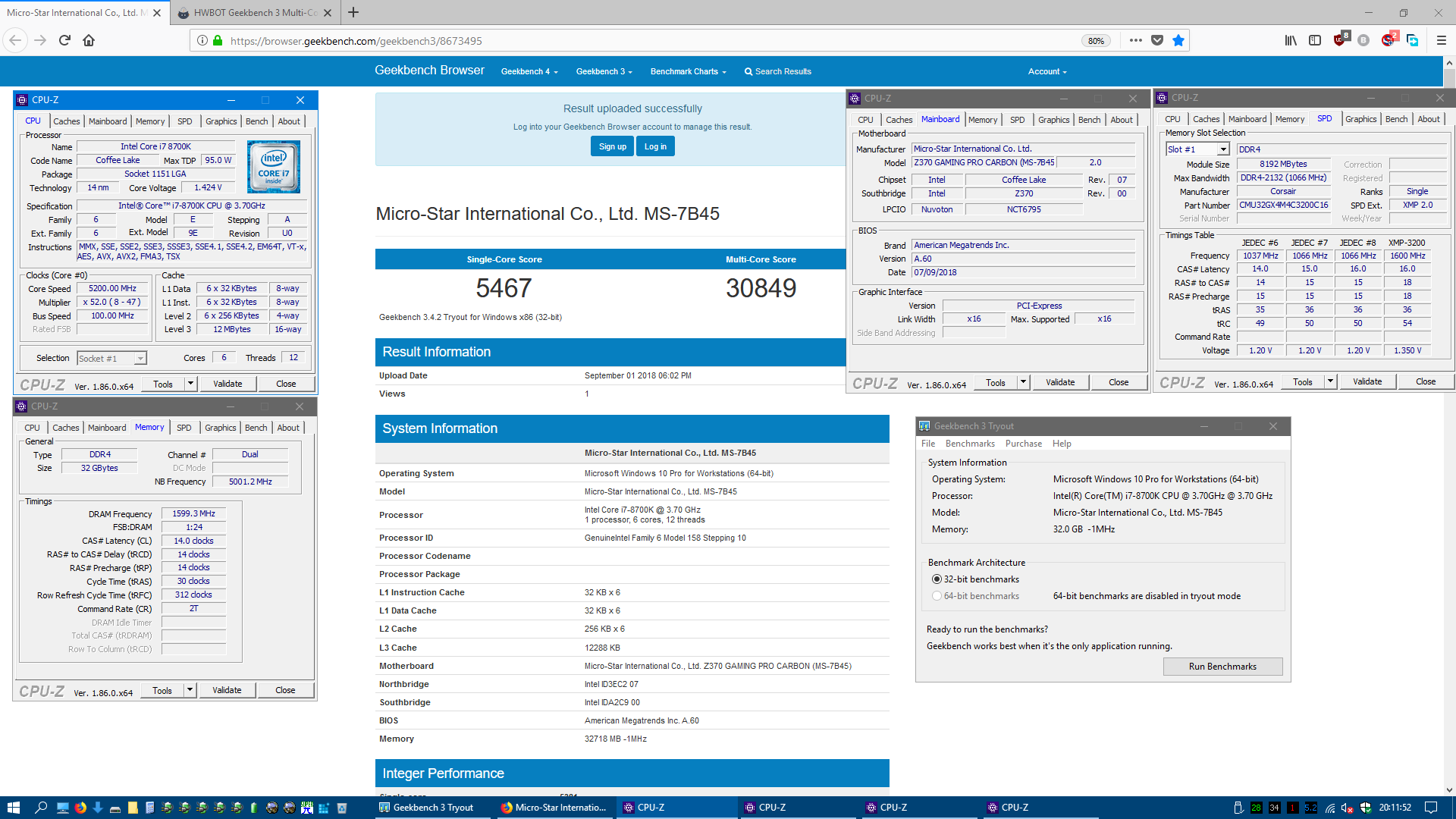Click Run Benchmarks button

point(1222,667)
